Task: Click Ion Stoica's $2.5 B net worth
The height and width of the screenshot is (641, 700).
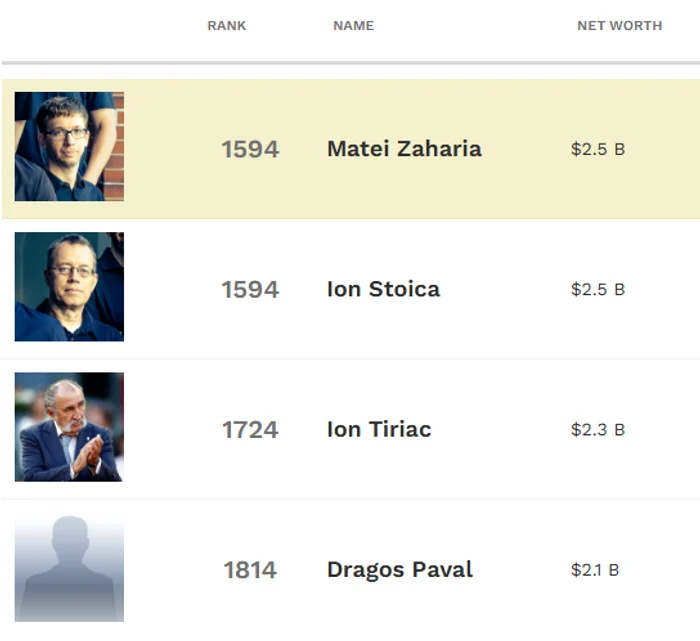Action: tap(597, 289)
